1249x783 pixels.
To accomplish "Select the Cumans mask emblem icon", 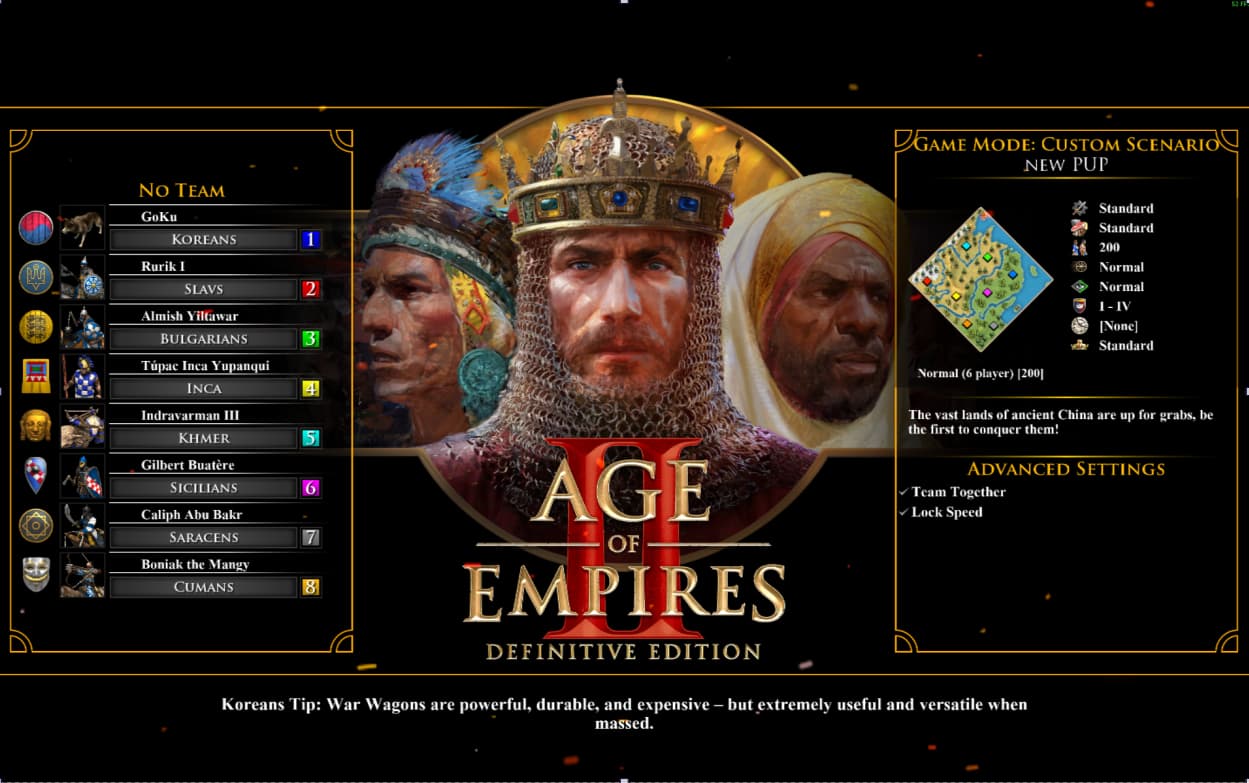I will 36,574.
